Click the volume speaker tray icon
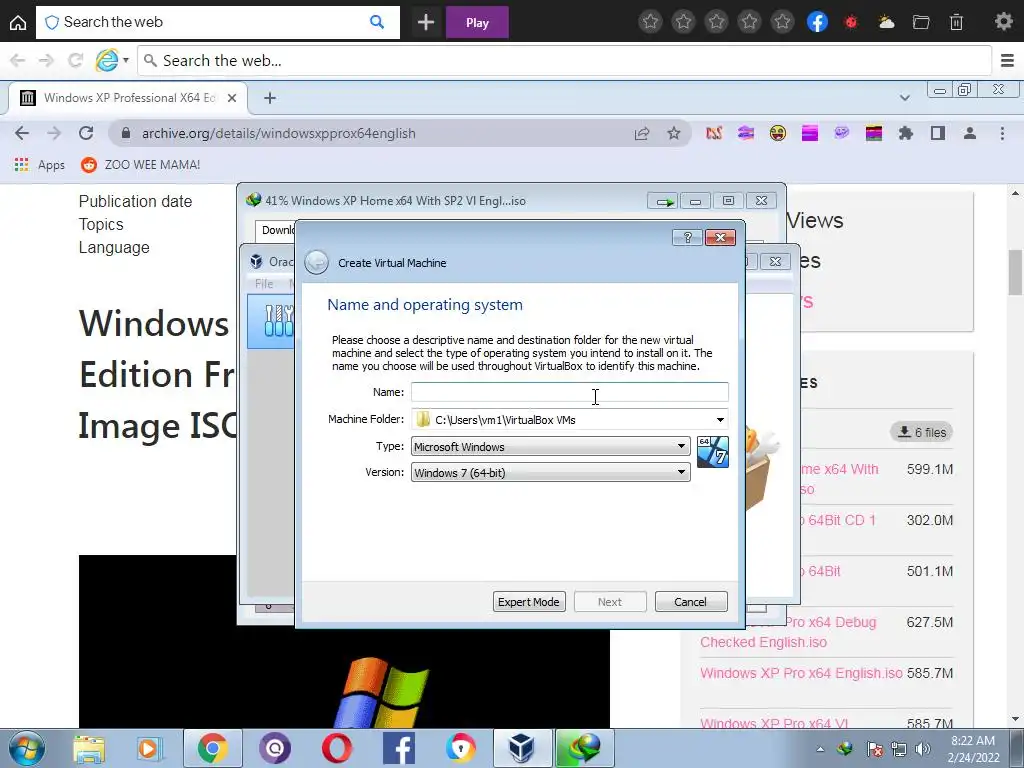Screen dimensions: 1024x768 923,749
